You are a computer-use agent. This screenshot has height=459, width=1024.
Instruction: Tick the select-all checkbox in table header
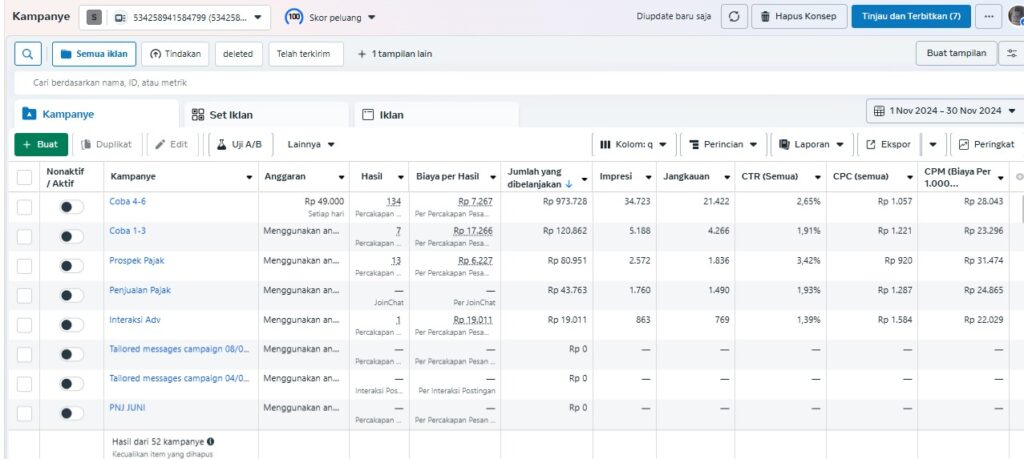coord(25,177)
